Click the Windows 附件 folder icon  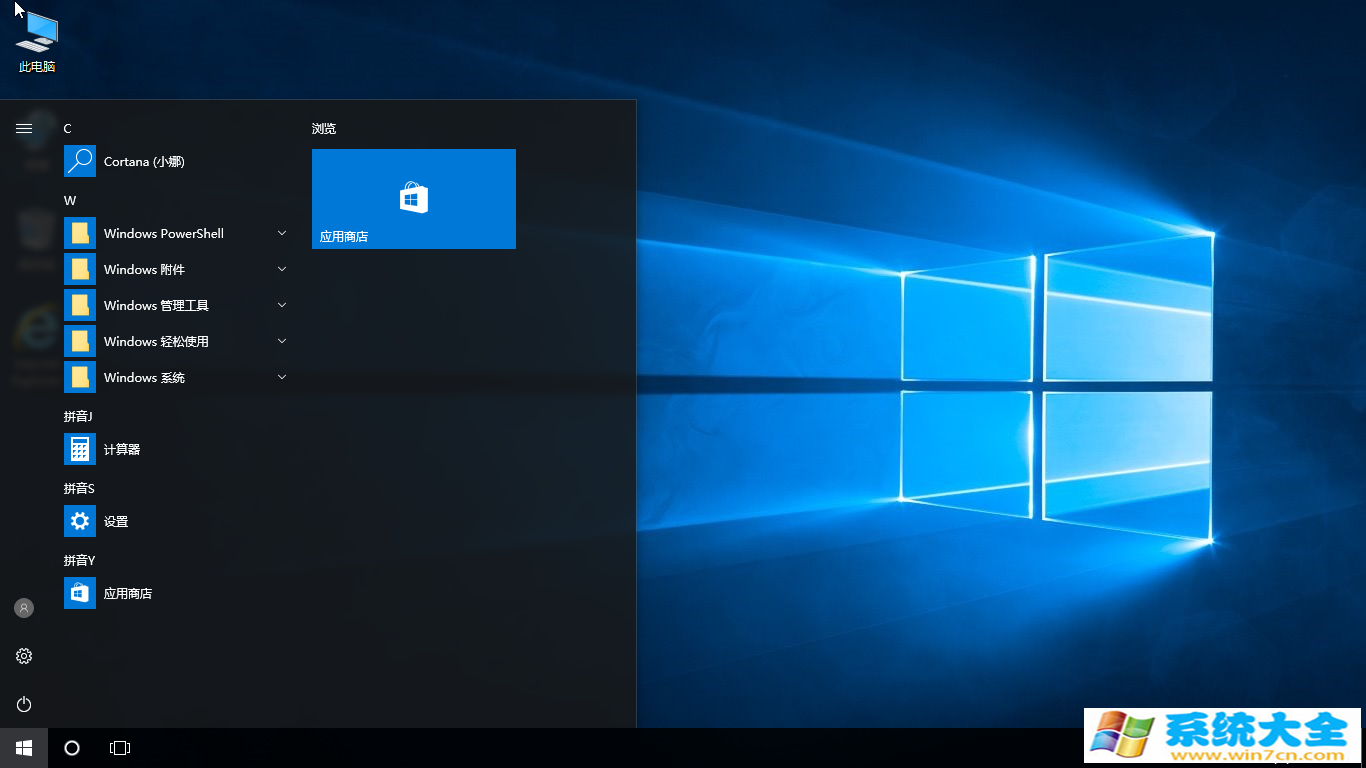tap(80, 269)
